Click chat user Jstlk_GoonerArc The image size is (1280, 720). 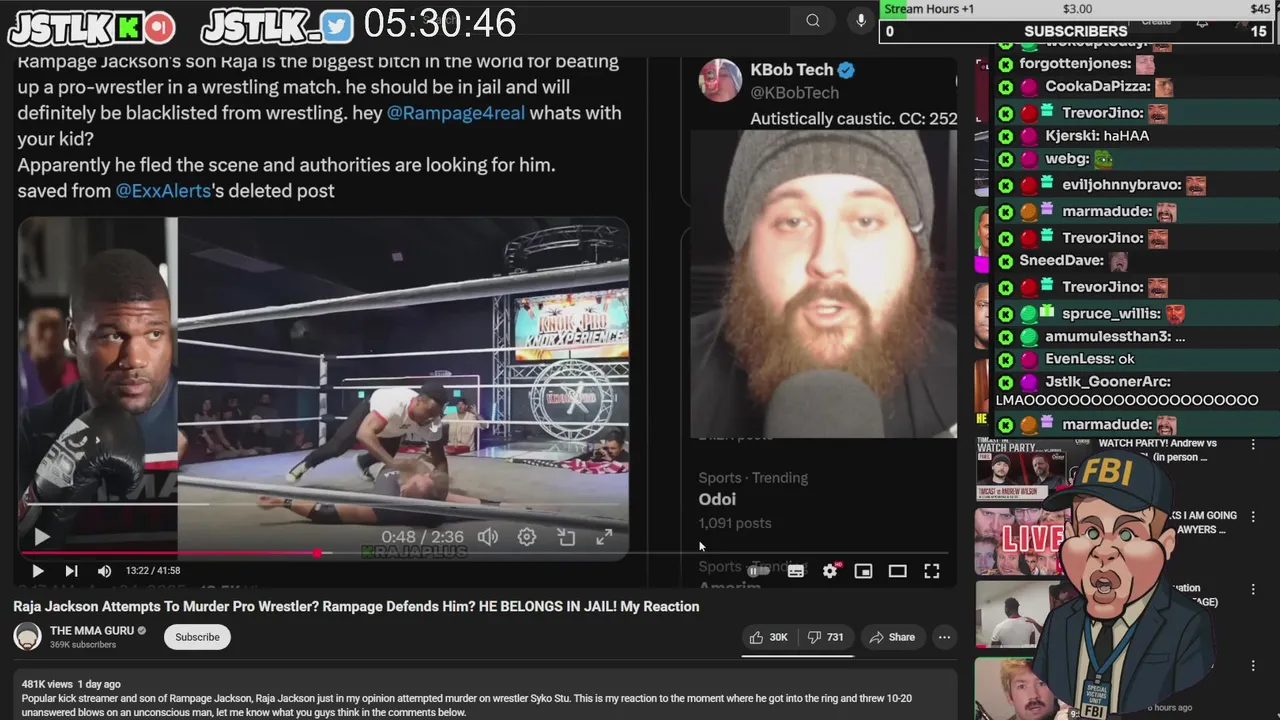click(x=1107, y=382)
